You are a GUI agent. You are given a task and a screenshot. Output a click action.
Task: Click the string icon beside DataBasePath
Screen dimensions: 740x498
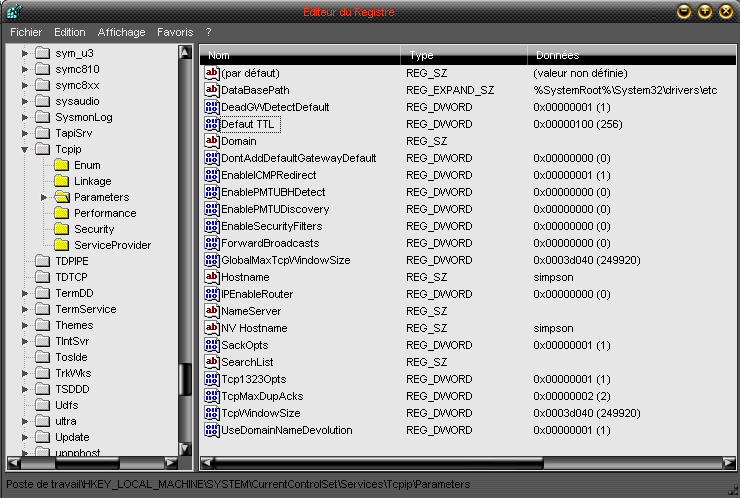click(x=211, y=90)
